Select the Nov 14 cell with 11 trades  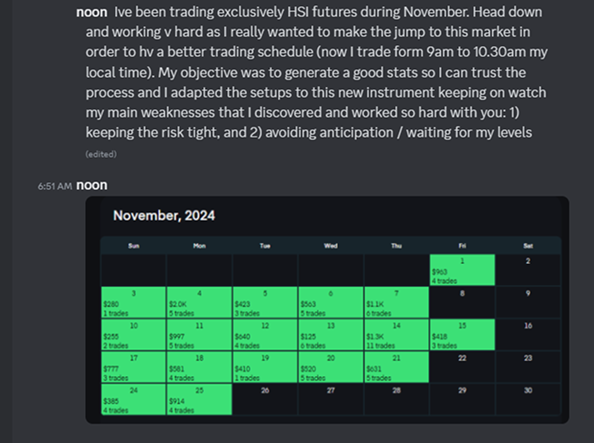point(397,335)
